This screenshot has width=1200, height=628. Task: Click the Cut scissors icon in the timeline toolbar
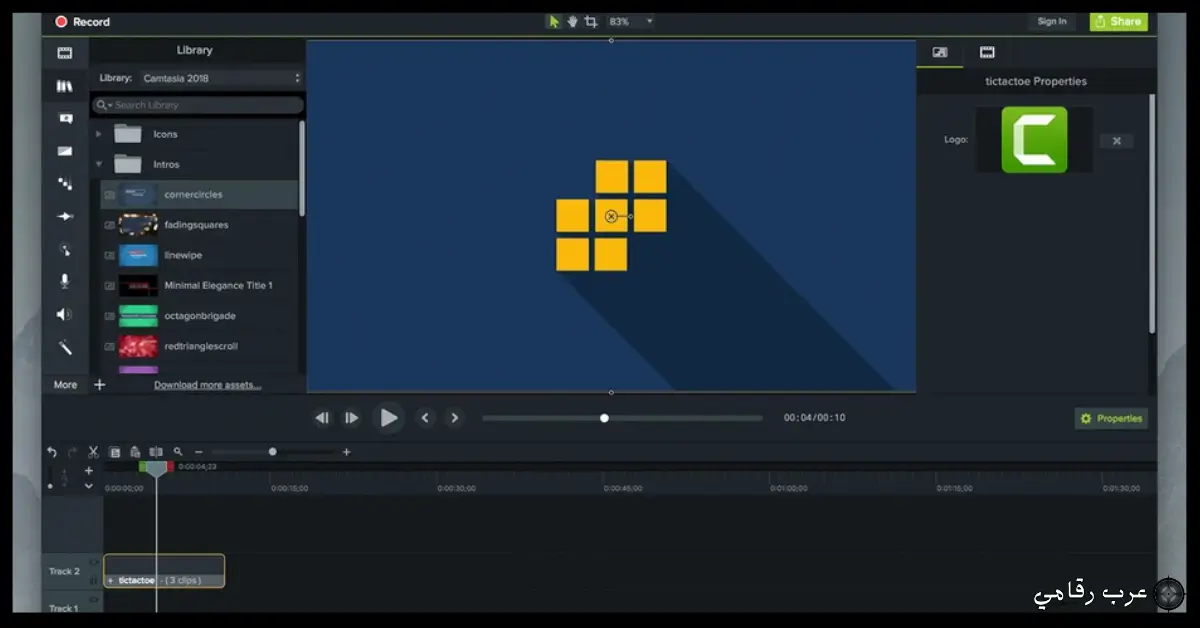coord(93,452)
